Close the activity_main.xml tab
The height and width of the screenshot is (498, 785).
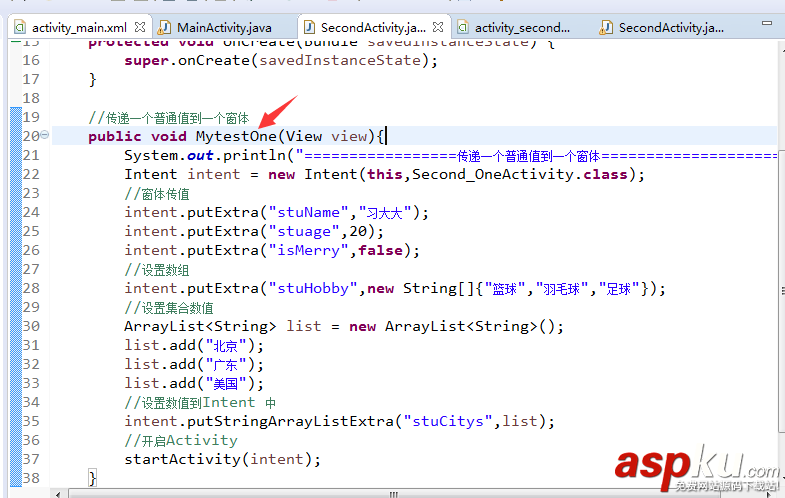pyautogui.click(x=140, y=27)
